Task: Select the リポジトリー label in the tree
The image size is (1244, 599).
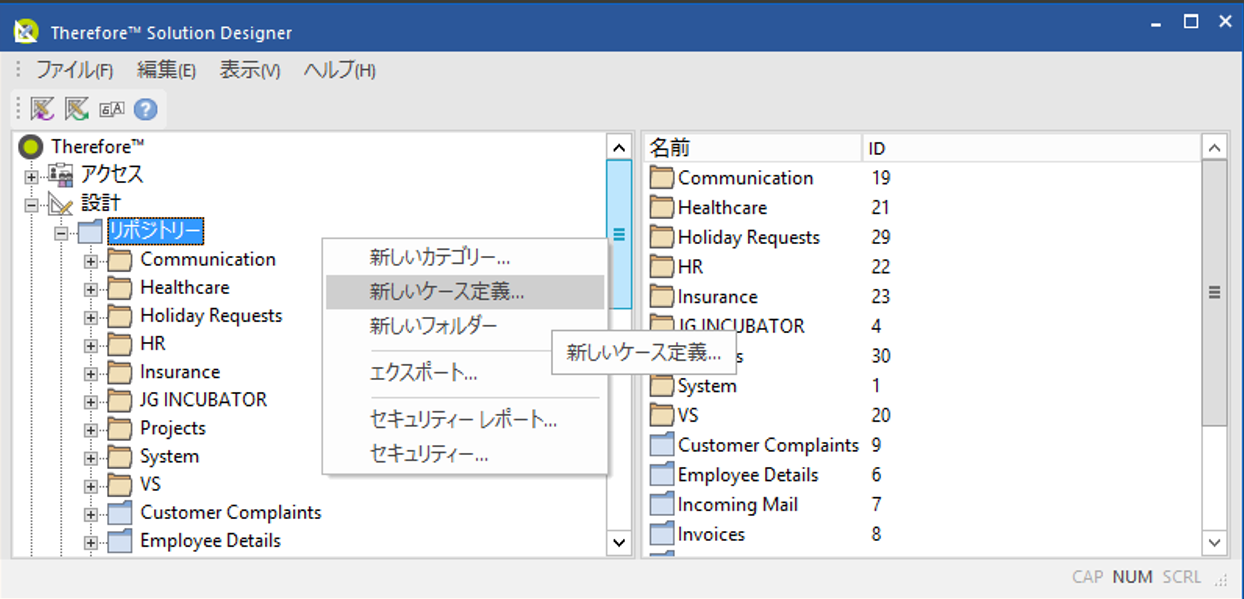Action: coord(155,231)
